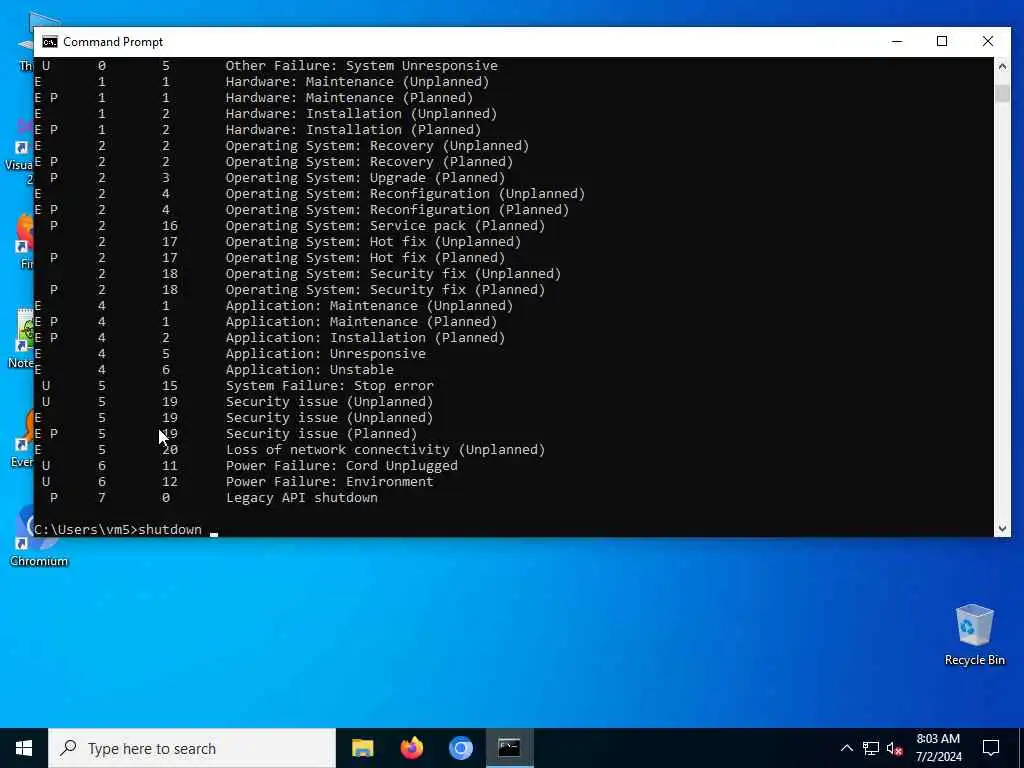Open the clock showing 8:03 AM

(938, 748)
